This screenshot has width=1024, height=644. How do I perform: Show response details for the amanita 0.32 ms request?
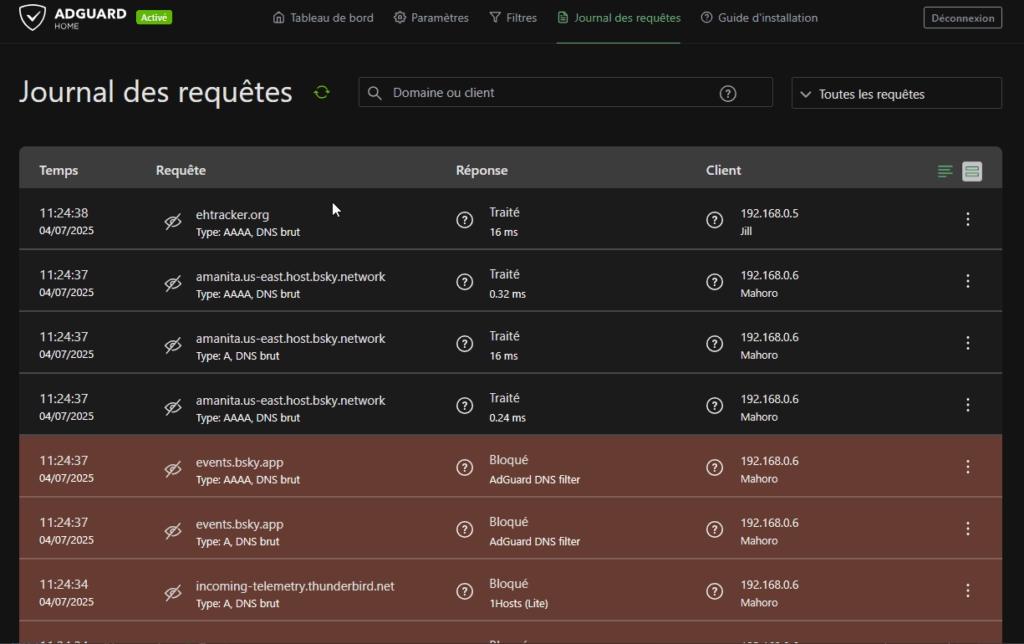click(x=464, y=282)
